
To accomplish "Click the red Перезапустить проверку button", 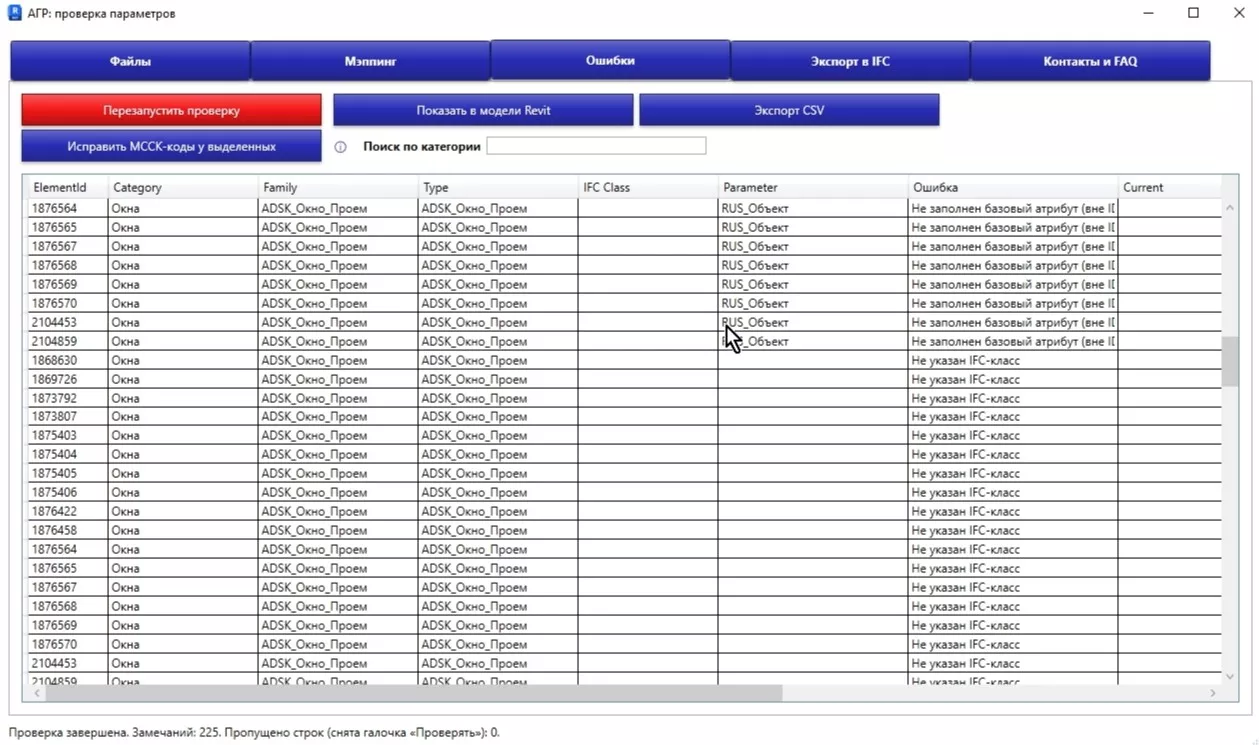I will 171,110.
